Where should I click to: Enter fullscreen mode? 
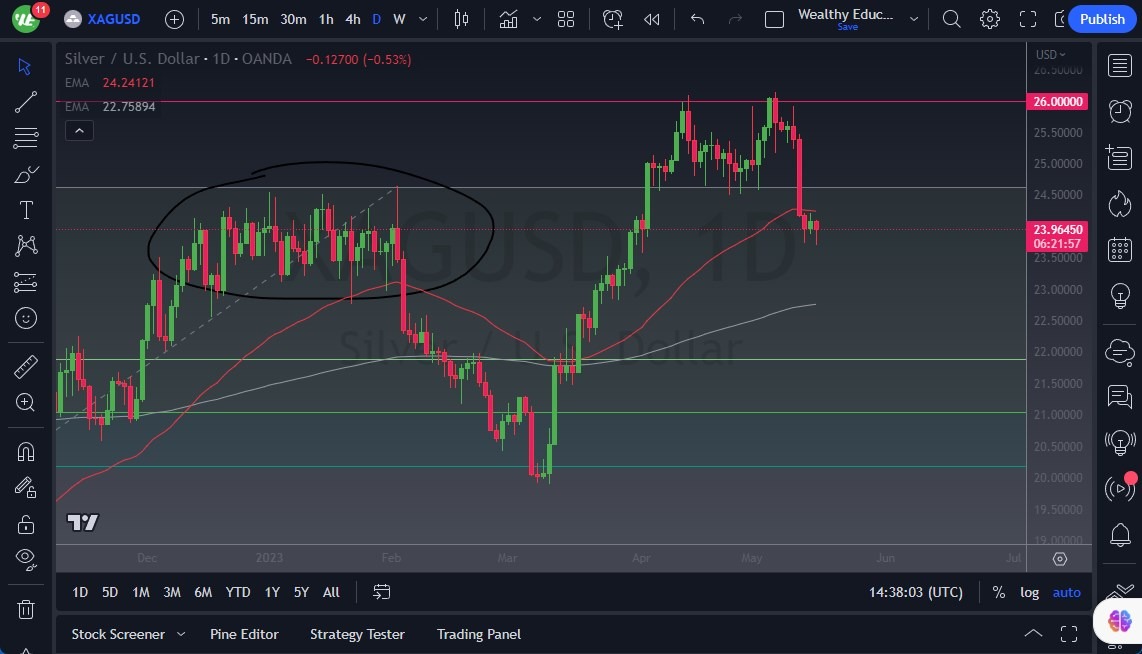click(x=1028, y=20)
